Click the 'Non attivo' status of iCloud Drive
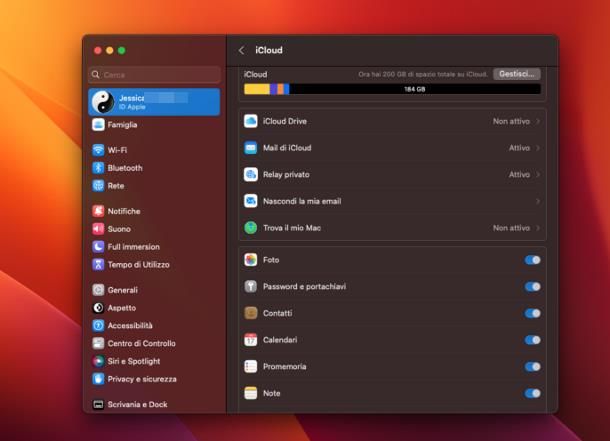The image size is (610, 441). (511, 121)
